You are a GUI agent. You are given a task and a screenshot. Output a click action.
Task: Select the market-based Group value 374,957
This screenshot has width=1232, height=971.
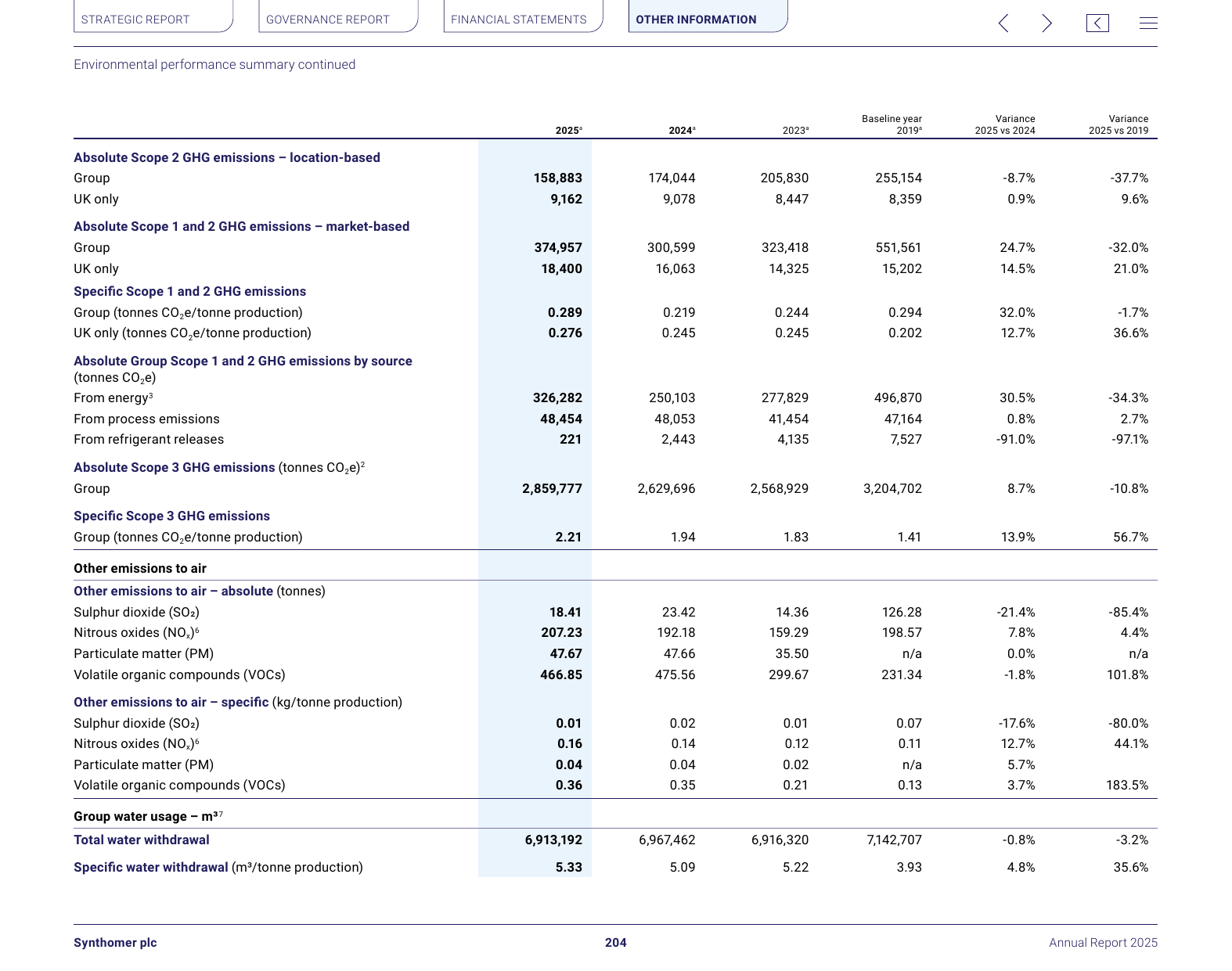[x=558, y=248]
